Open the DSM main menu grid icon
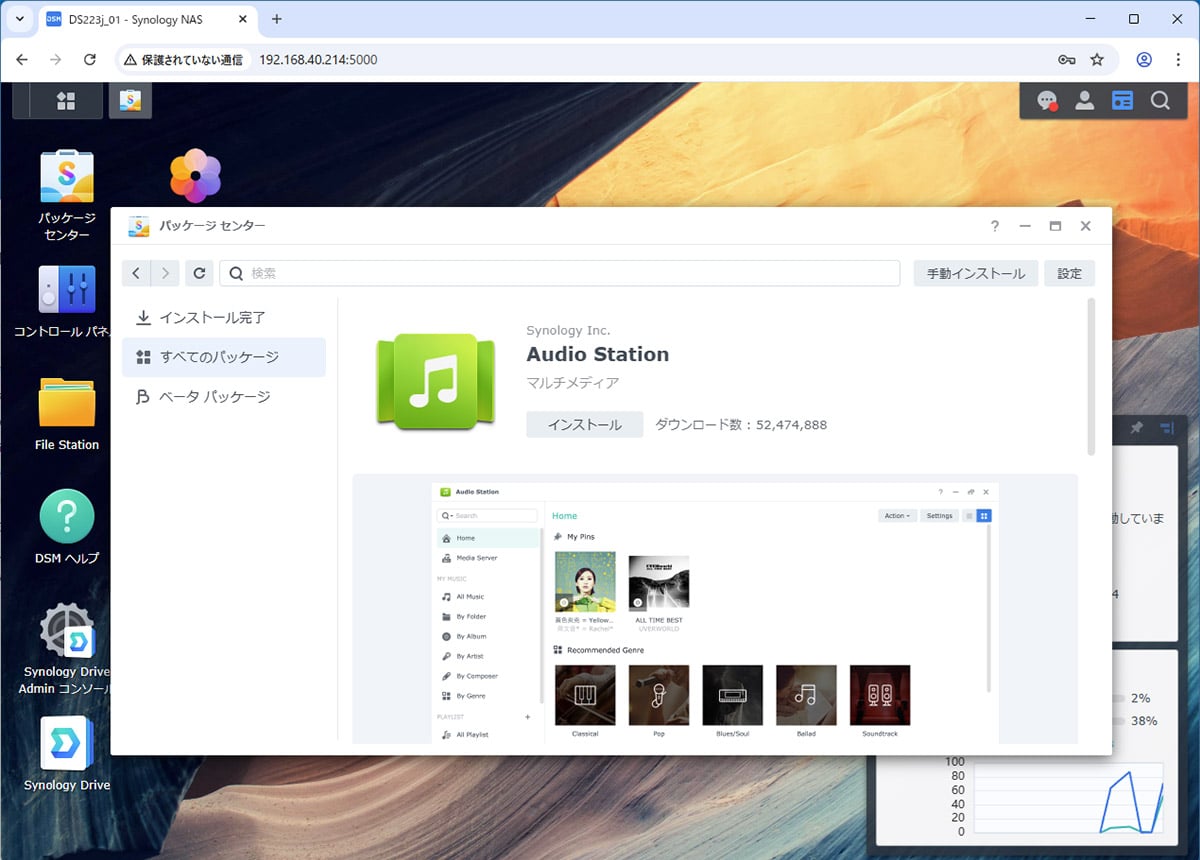This screenshot has height=860, width=1200. (x=66, y=100)
